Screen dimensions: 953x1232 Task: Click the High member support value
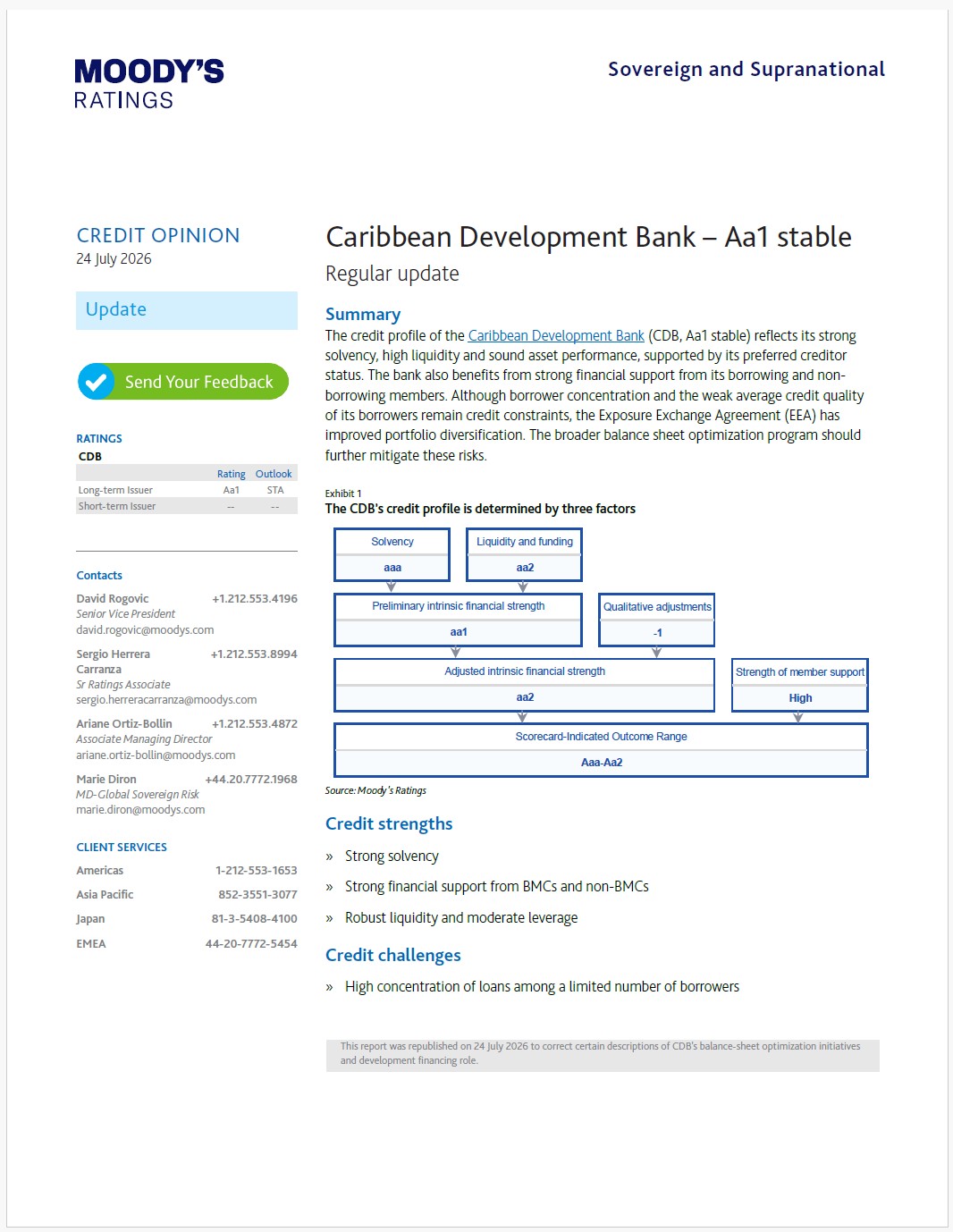click(x=800, y=698)
